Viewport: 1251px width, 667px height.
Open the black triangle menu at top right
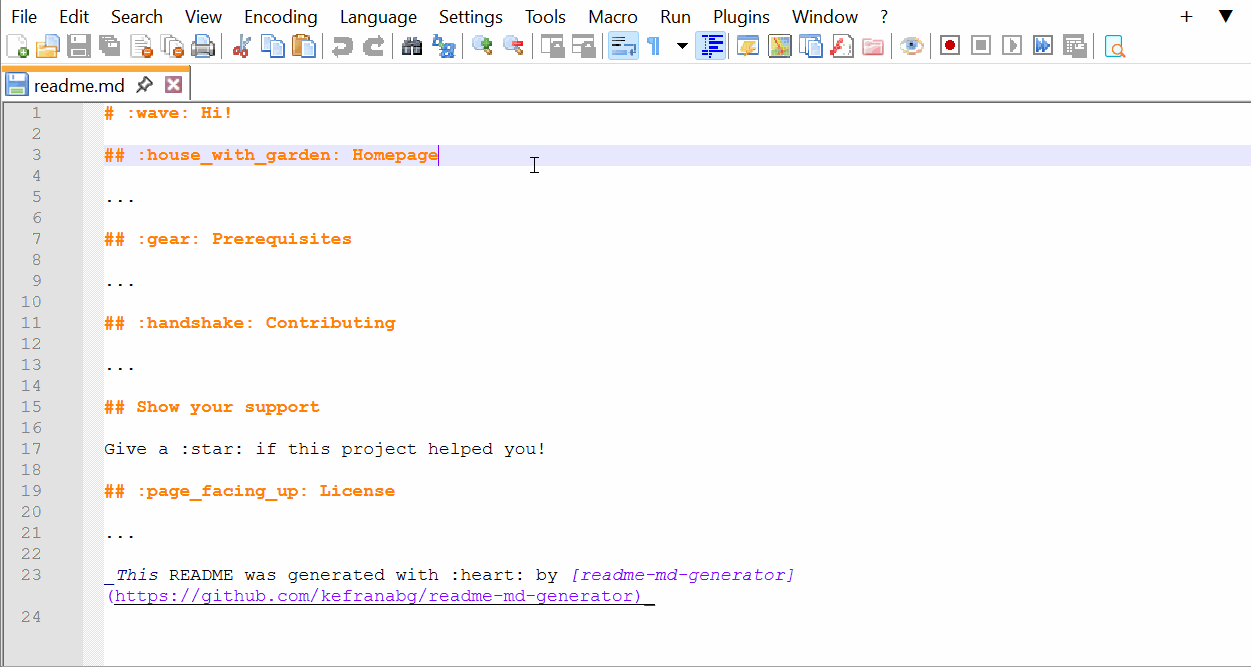[1225, 16]
